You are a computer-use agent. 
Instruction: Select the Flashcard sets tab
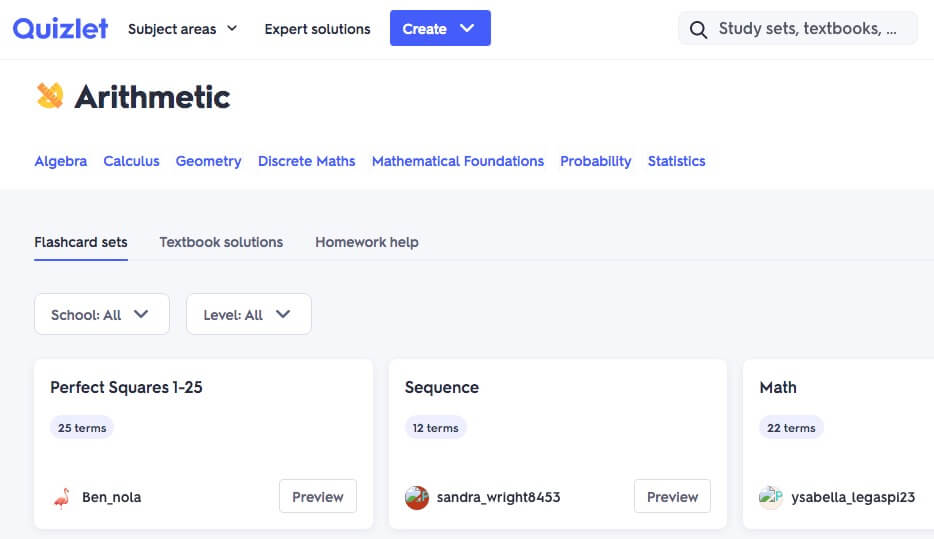click(x=81, y=242)
